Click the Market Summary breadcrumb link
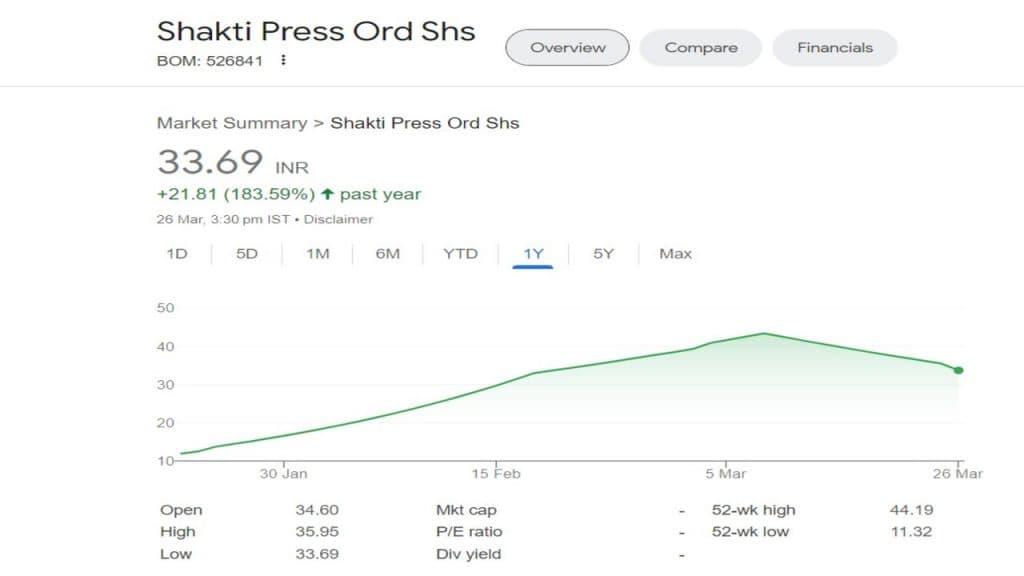 pos(231,123)
